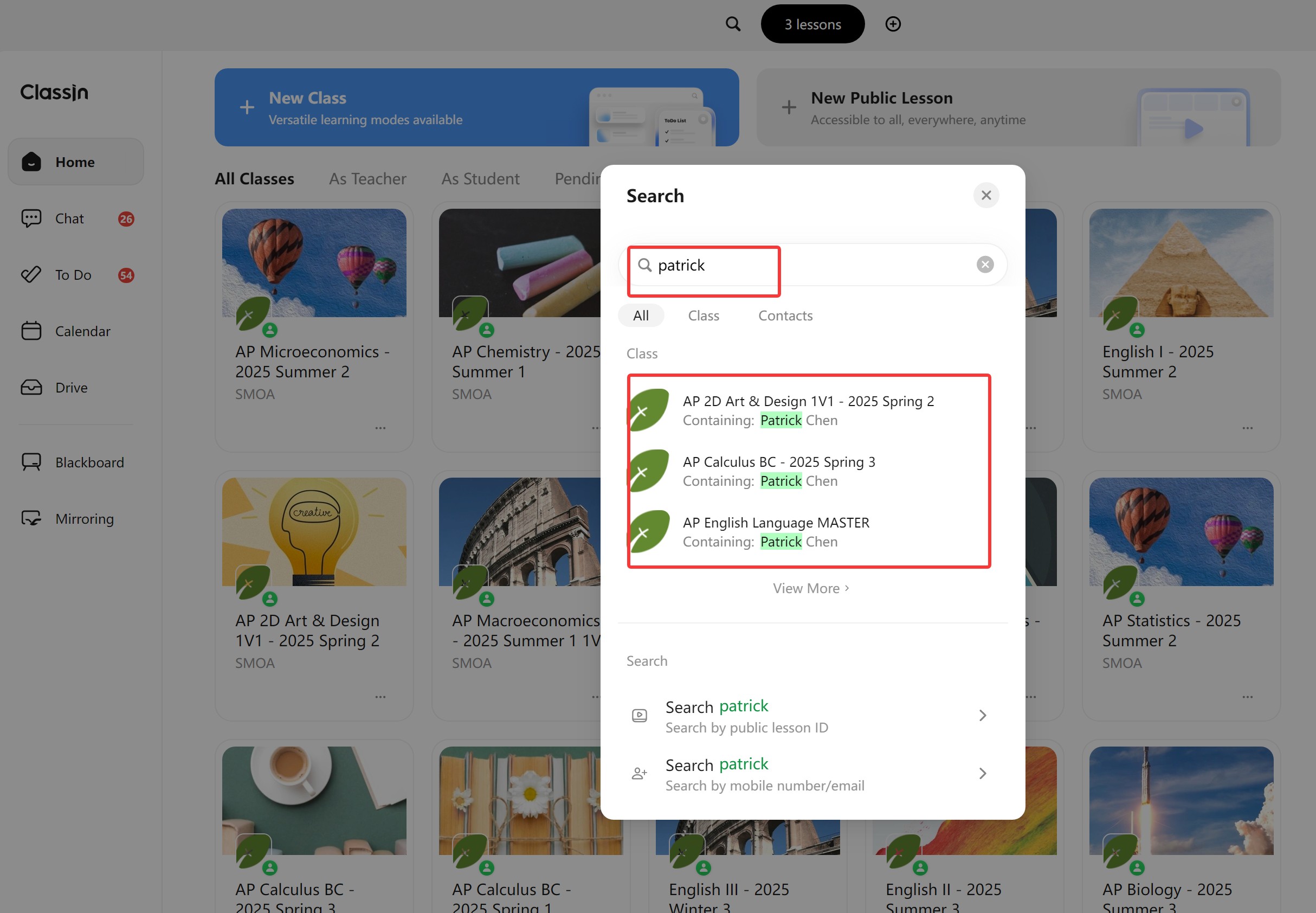Image resolution: width=1316 pixels, height=913 pixels.
Task: Switch to Contacts filter in search
Action: (x=785, y=315)
